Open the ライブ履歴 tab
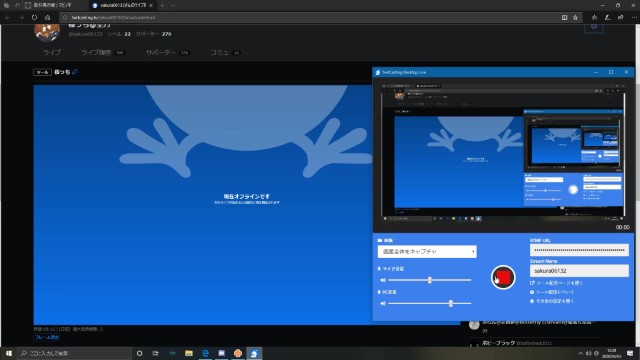 [x=102, y=53]
